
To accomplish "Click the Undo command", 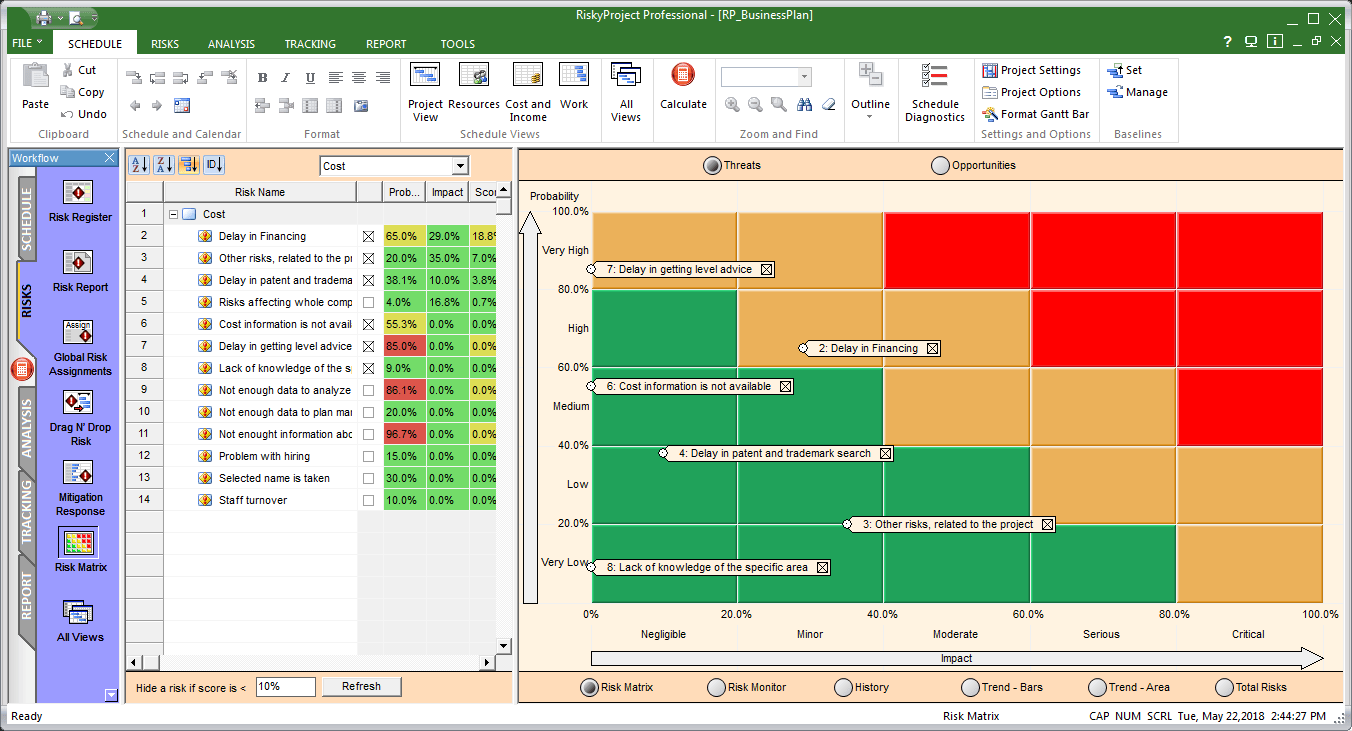I will 83,114.
